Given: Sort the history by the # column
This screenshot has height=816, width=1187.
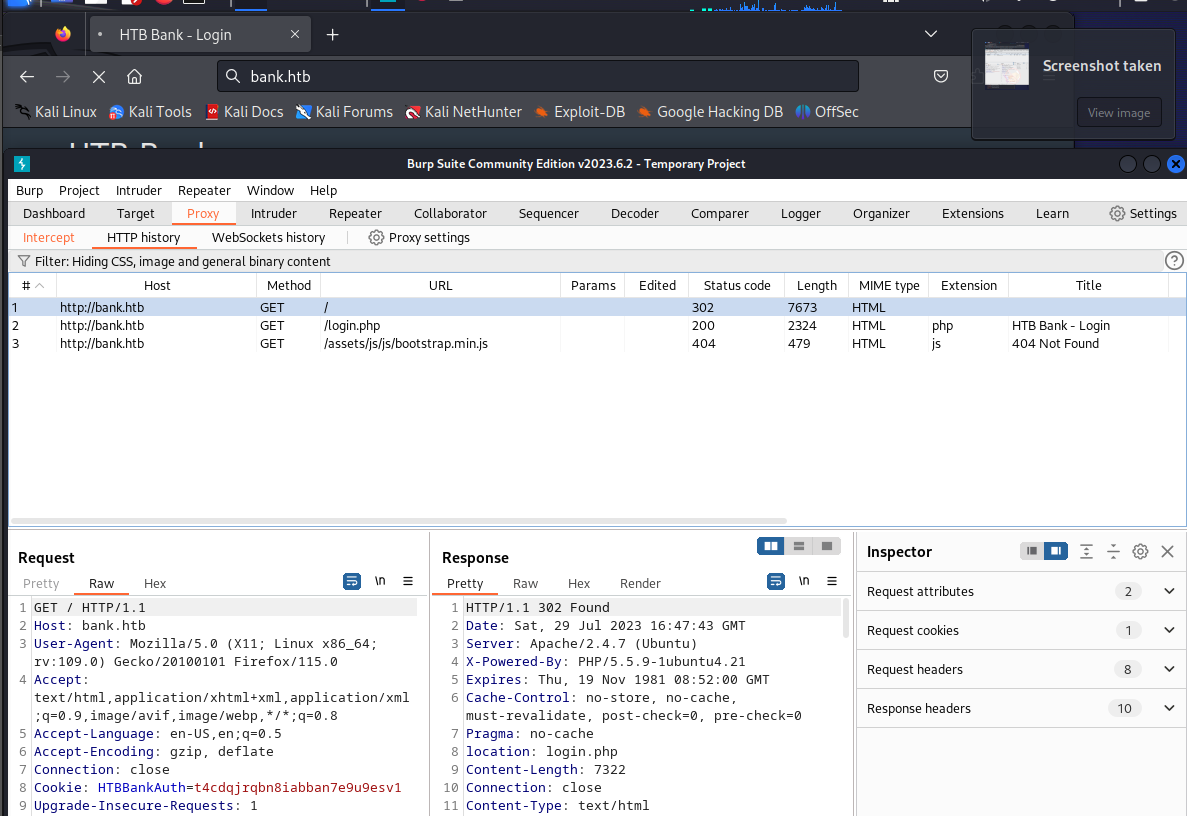Looking at the screenshot, I should (x=33, y=285).
